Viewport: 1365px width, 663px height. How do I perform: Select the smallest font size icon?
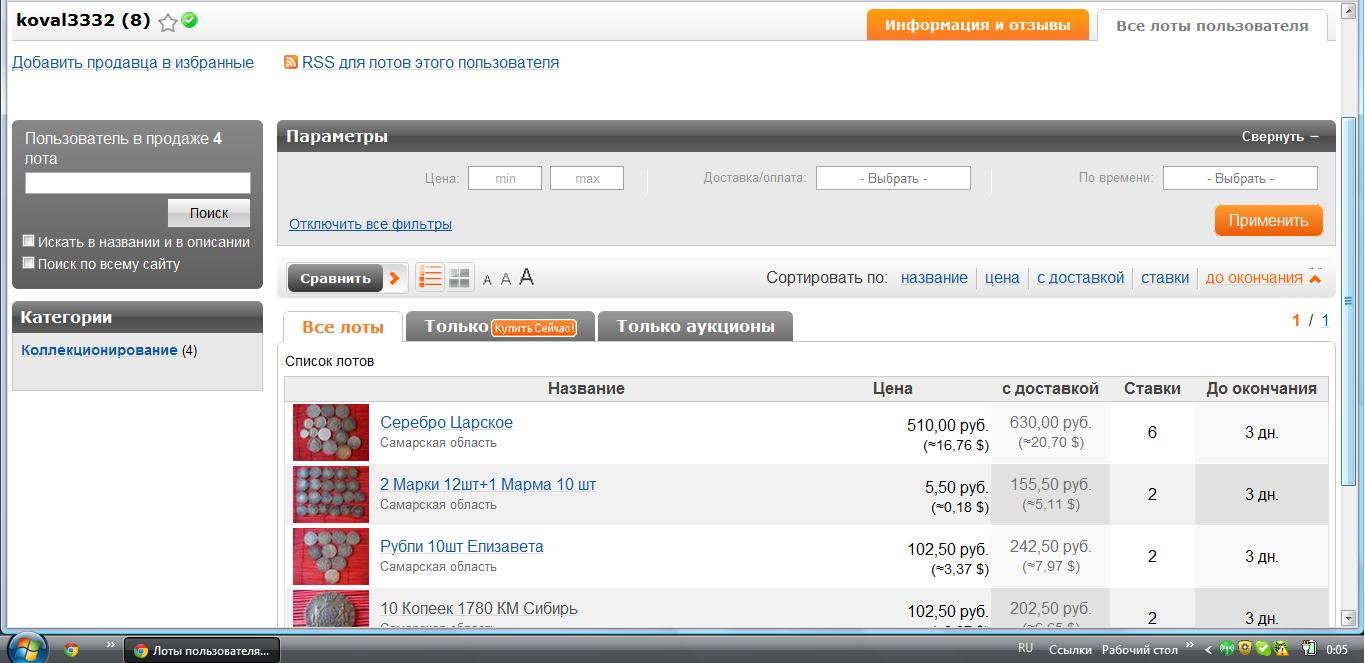click(487, 280)
